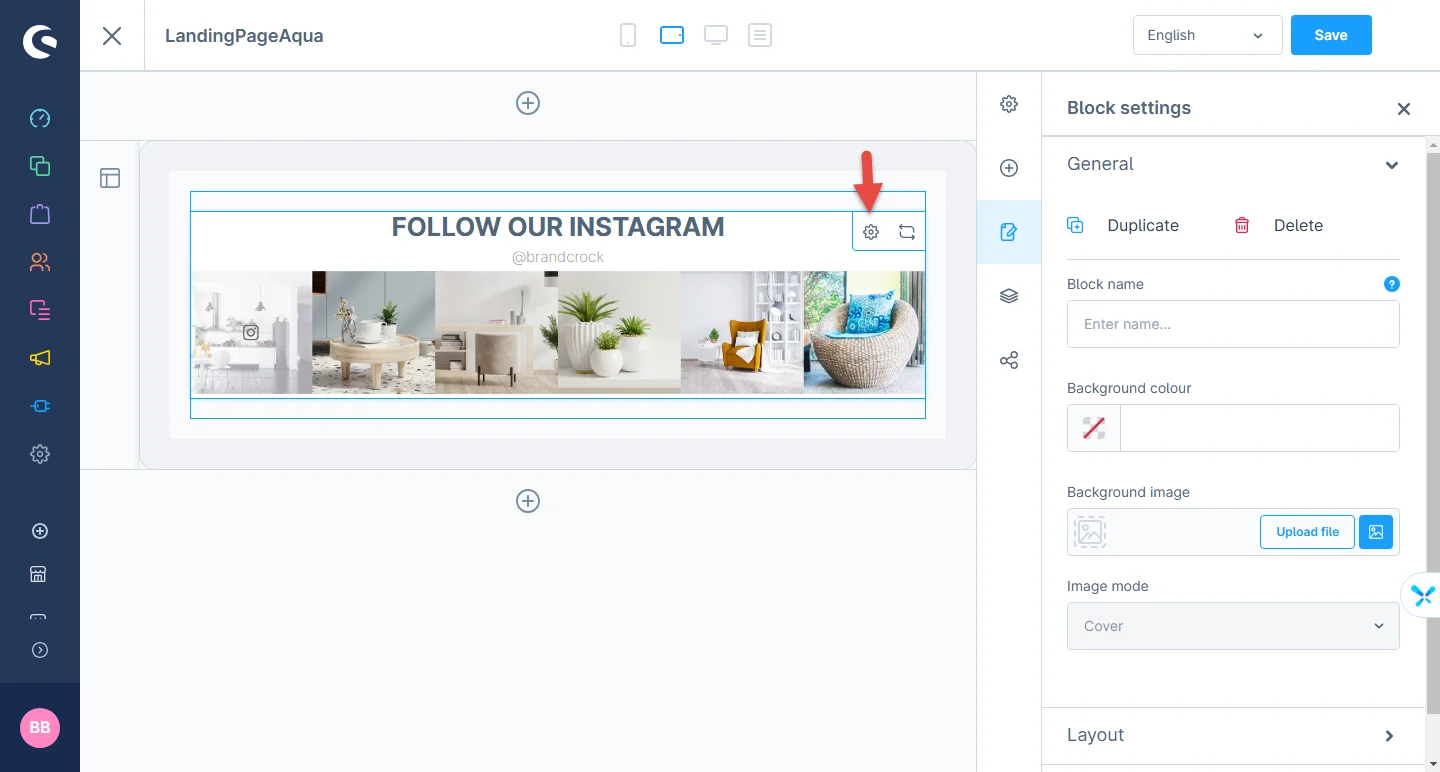
Task: Click the Save button
Action: point(1330,35)
